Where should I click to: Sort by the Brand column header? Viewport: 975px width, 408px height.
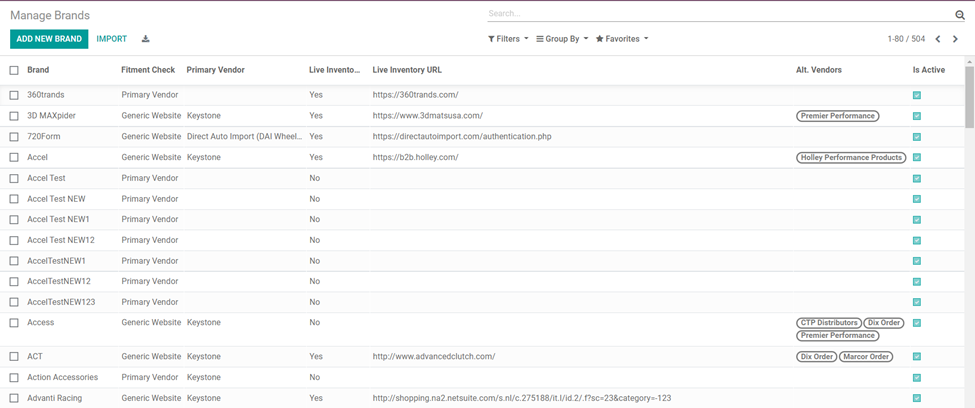(38, 70)
